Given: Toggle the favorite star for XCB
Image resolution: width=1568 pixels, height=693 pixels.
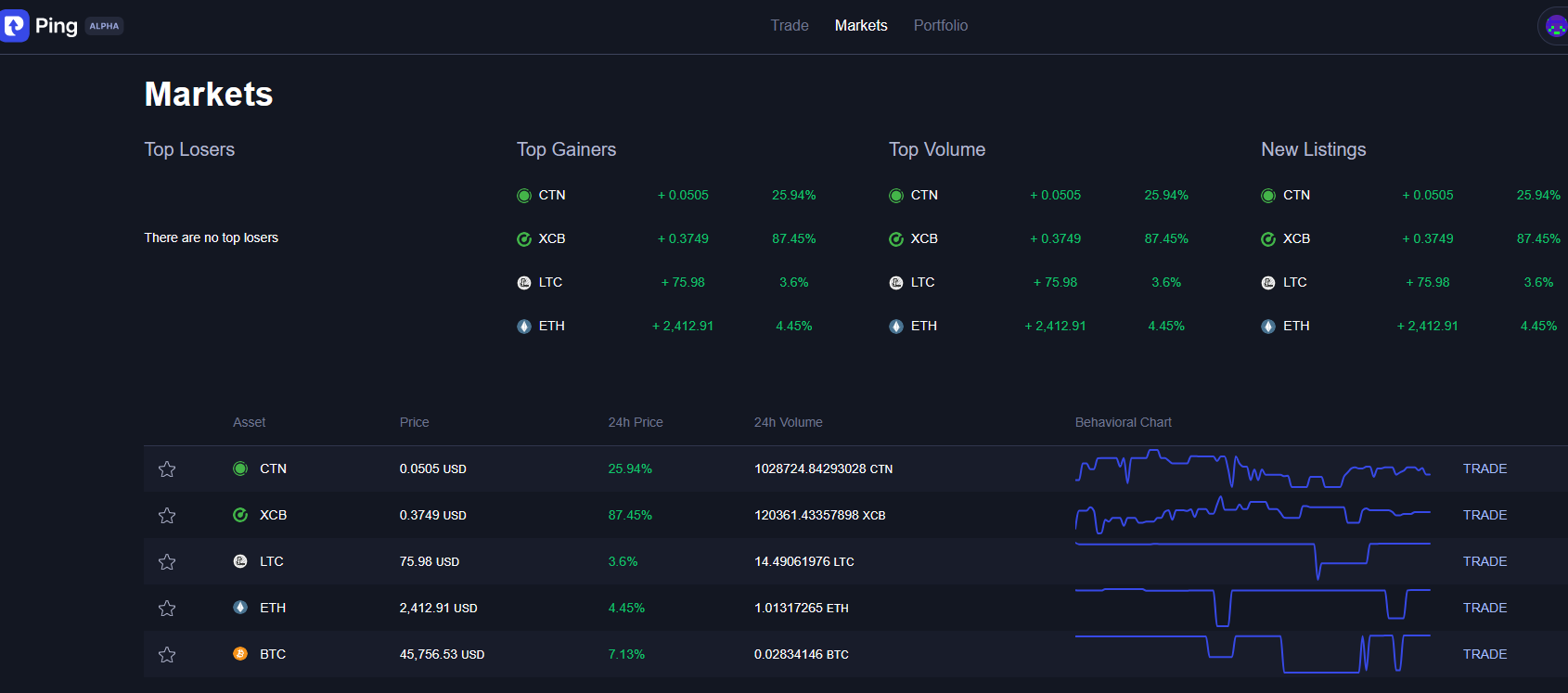Looking at the screenshot, I should (167, 516).
